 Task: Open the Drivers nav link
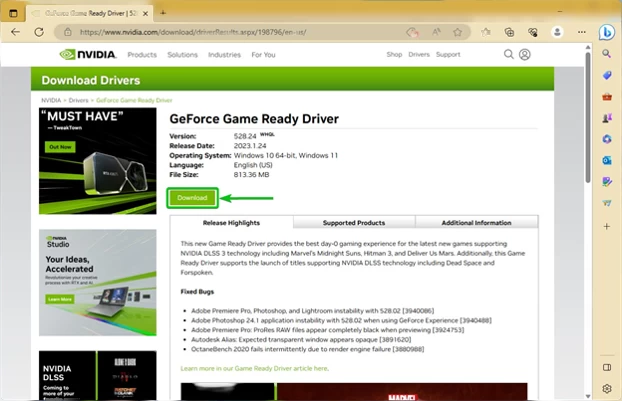[419, 54]
